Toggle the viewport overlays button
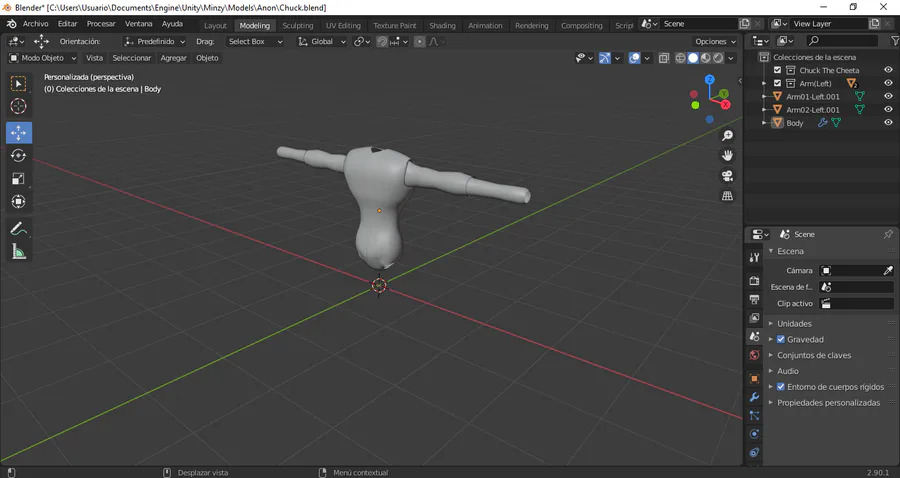Screen dimensions: 900x478 [x=634, y=58]
